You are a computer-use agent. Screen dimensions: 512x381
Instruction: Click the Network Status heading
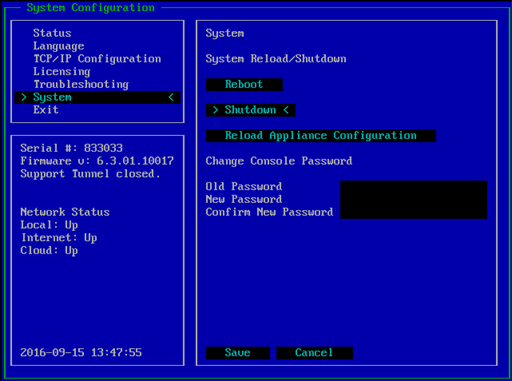pos(65,212)
